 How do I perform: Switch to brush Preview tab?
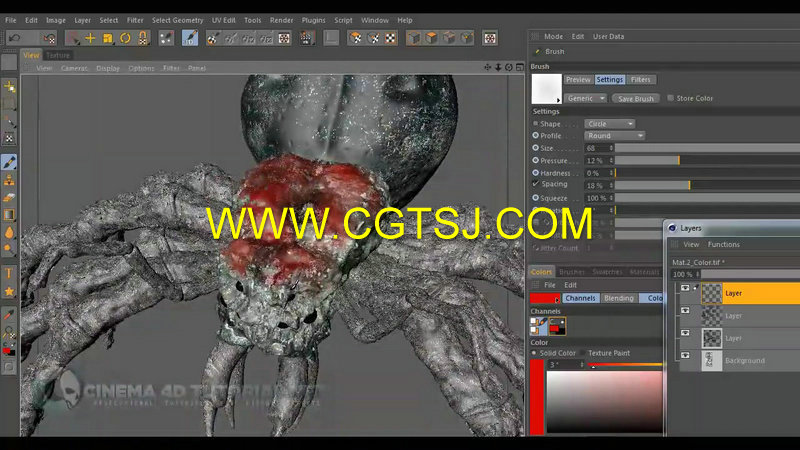click(x=578, y=80)
